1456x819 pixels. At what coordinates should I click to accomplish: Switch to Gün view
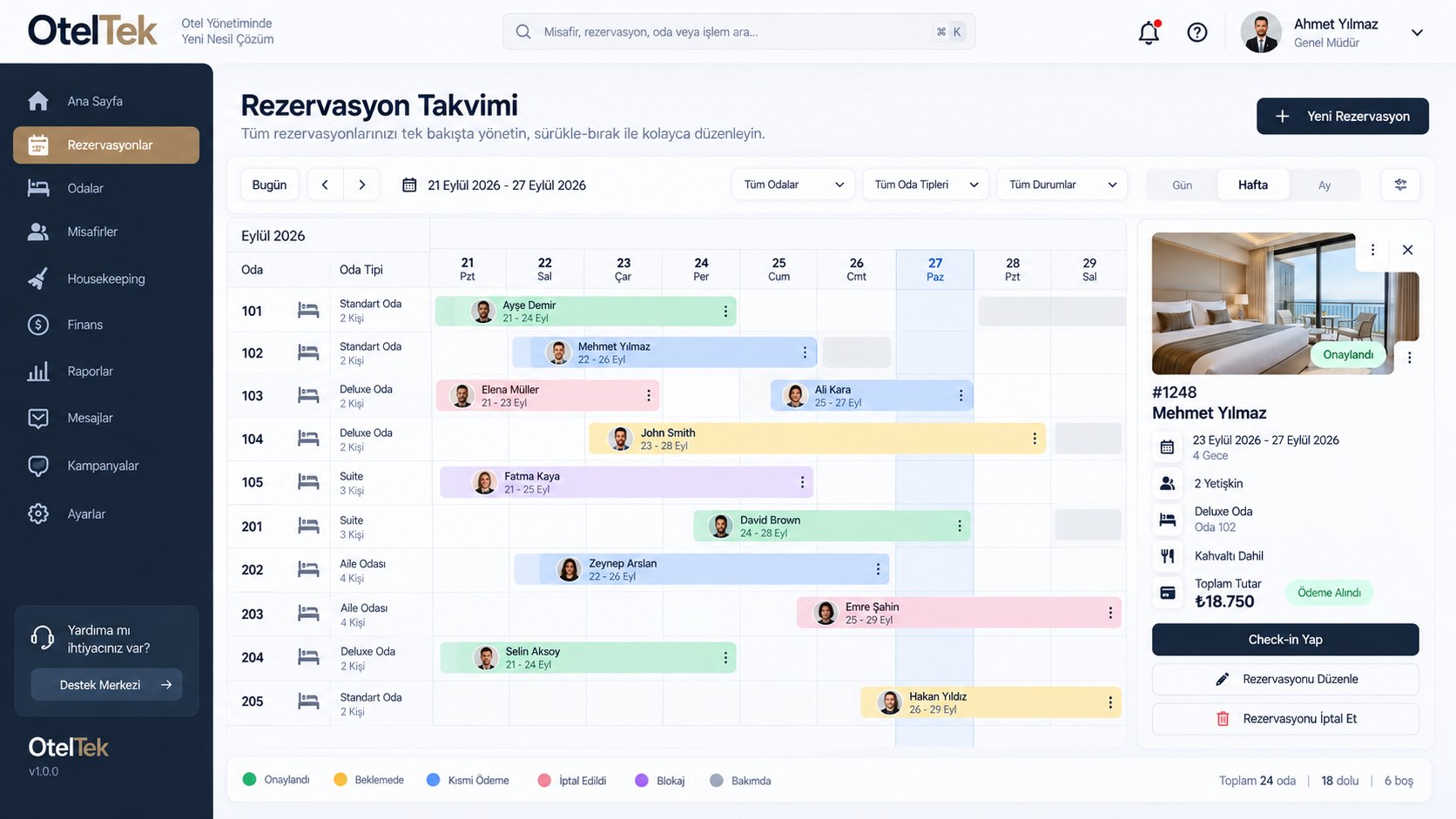tap(1182, 185)
